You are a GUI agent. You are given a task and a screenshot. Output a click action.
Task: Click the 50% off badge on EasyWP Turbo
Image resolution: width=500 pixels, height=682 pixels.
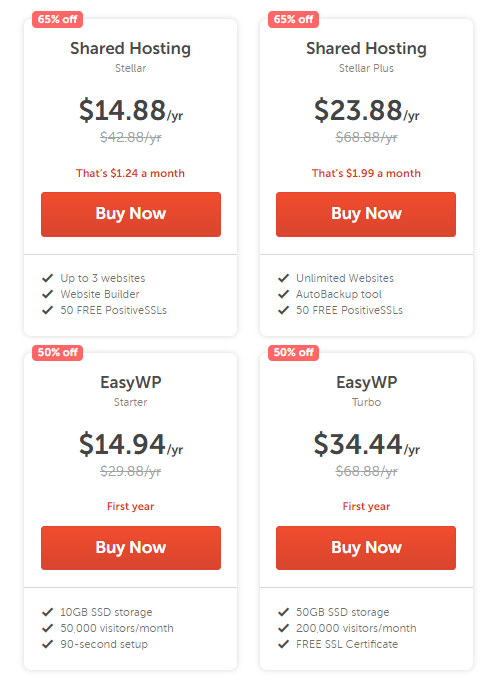coord(293,352)
